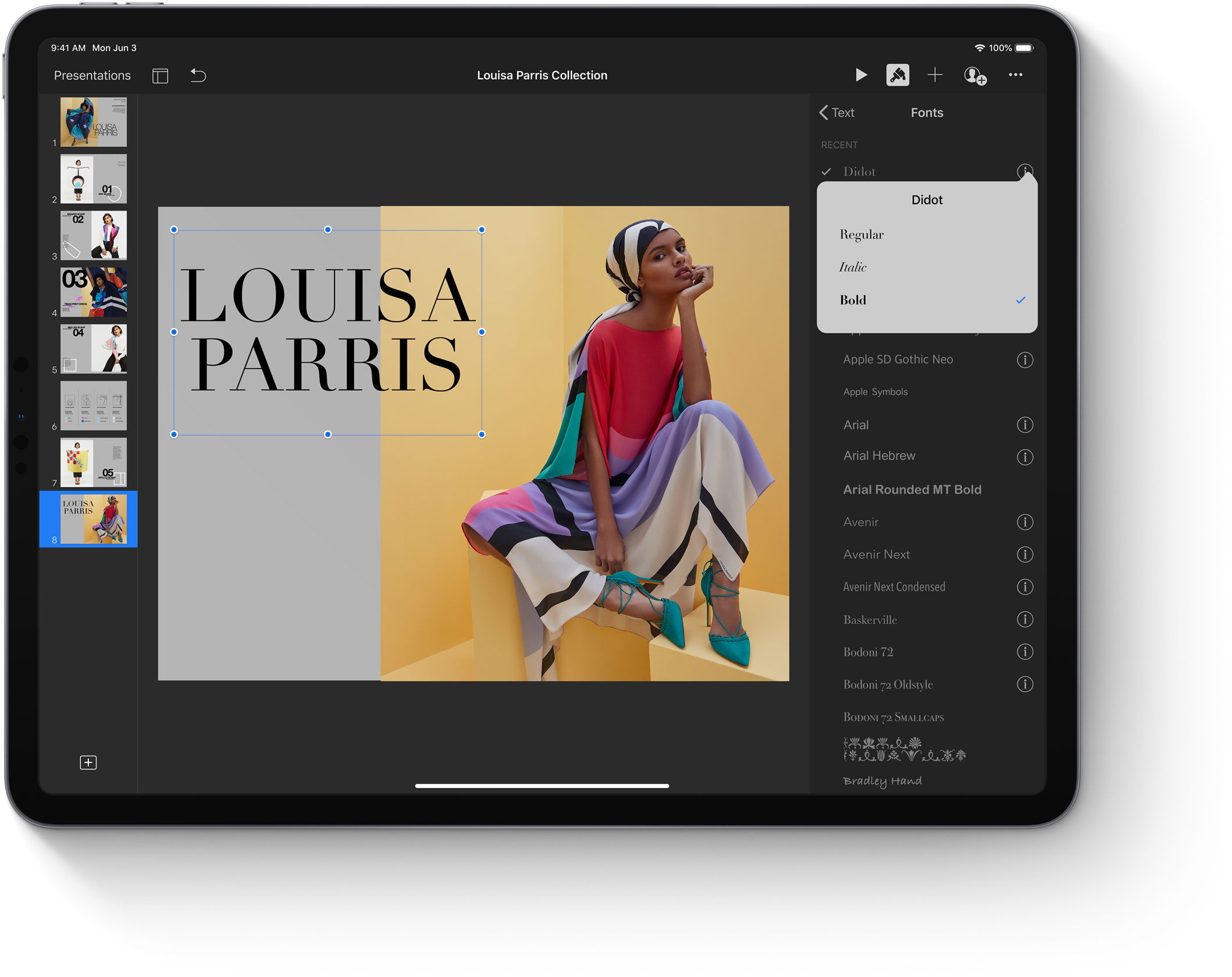Undo the last action
This screenshot has height=977, width=1232.
[198, 76]
